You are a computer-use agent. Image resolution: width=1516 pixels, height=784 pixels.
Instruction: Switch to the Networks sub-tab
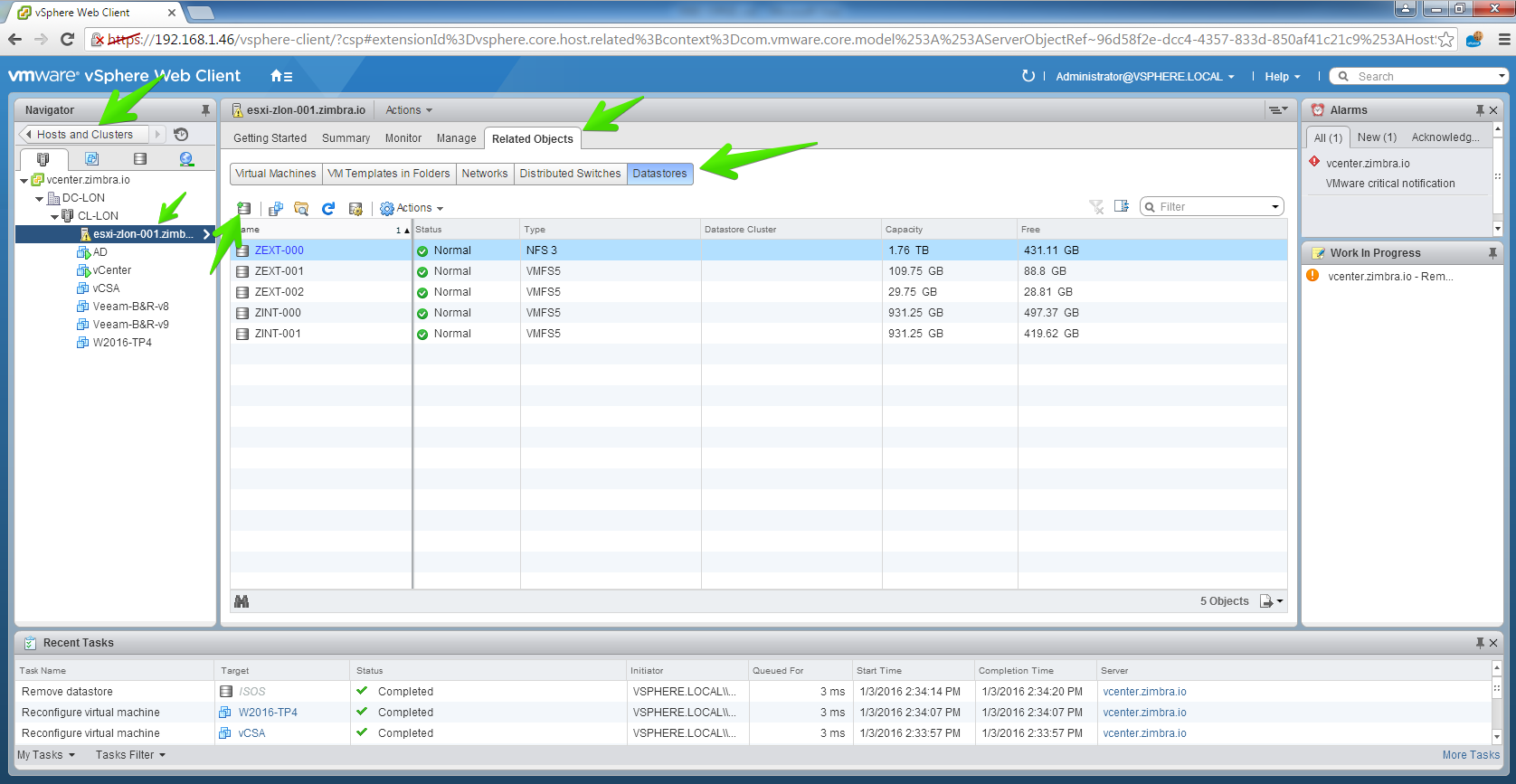click(x=485, y=174)
